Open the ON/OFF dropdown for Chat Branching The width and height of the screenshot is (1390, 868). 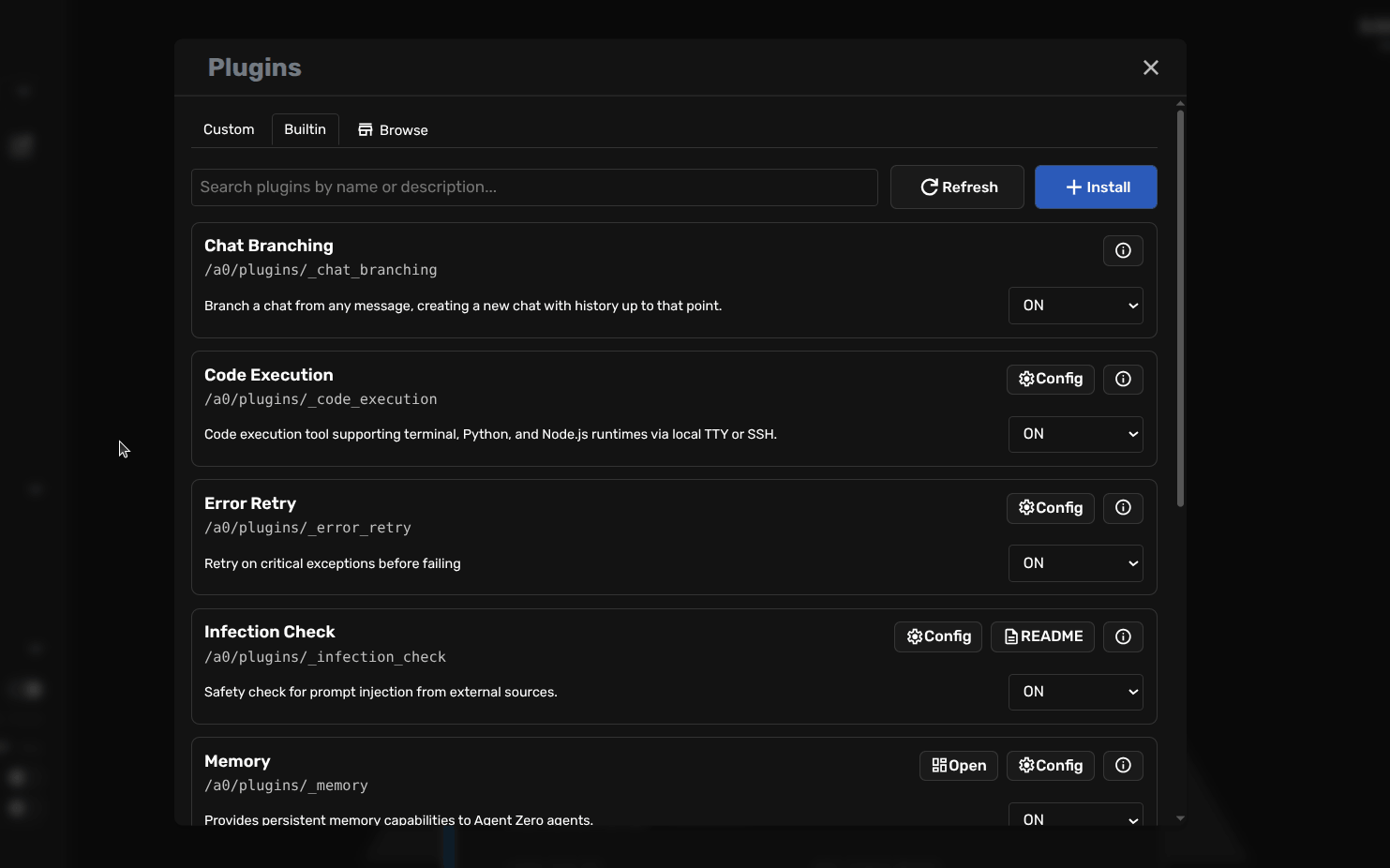pos(1075,306)
